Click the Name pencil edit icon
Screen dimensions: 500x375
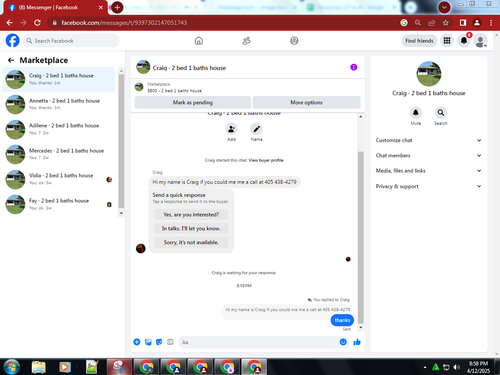[256, 129]
